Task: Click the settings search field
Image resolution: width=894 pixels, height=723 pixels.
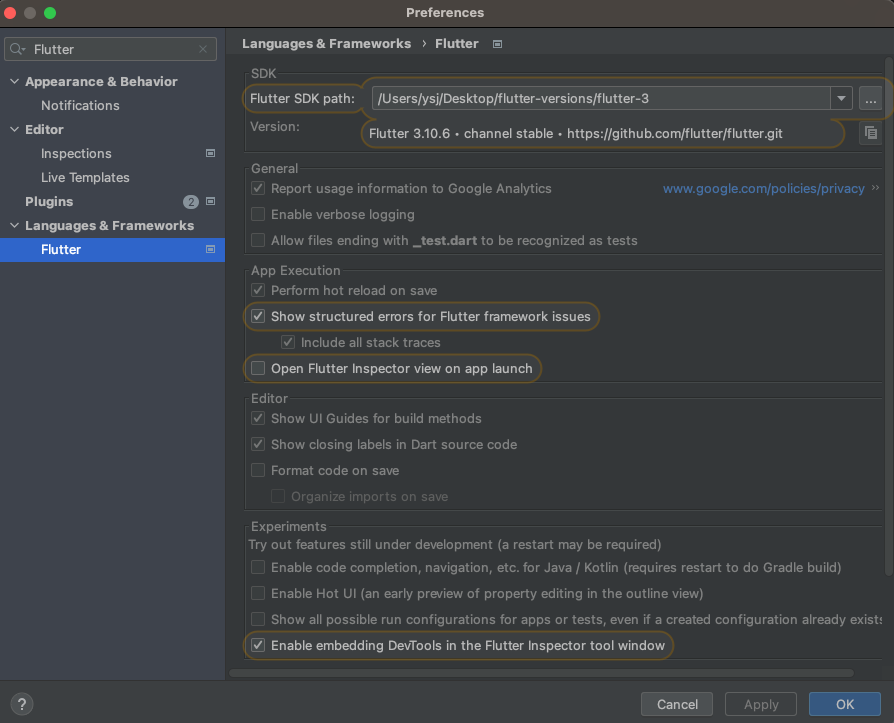Action: pos(111,50)
